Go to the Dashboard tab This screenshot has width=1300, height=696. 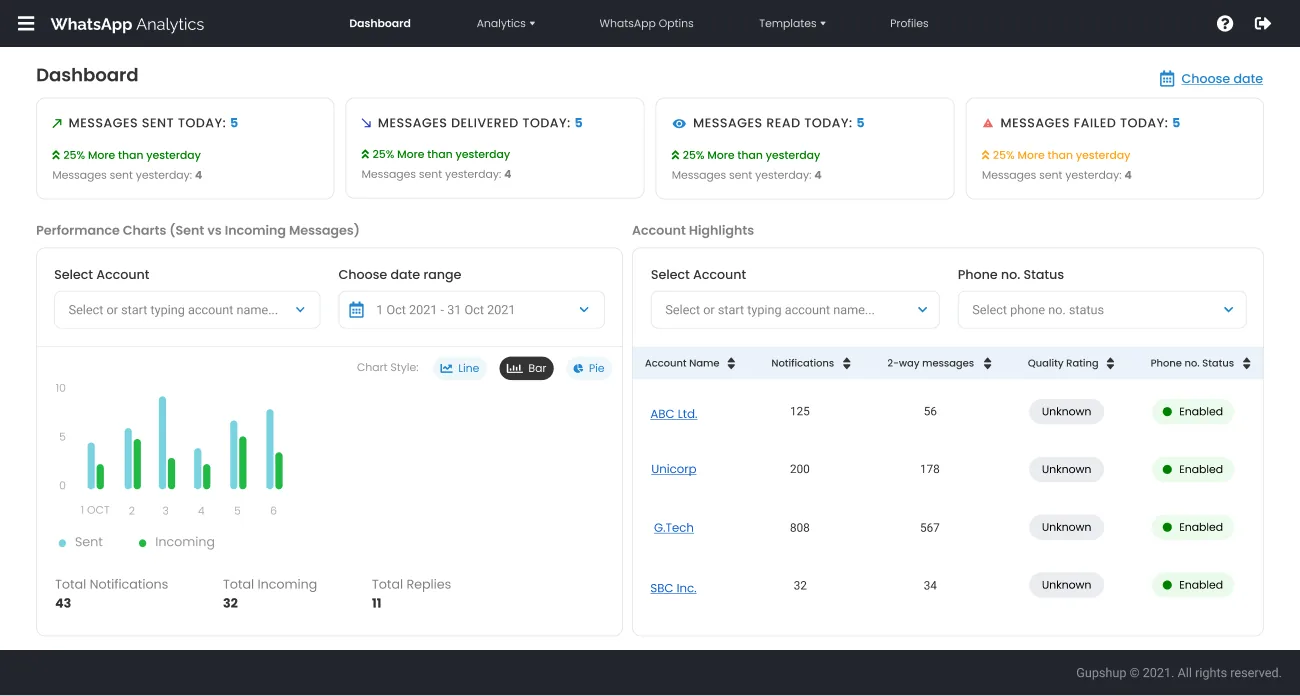coord(380,23)
